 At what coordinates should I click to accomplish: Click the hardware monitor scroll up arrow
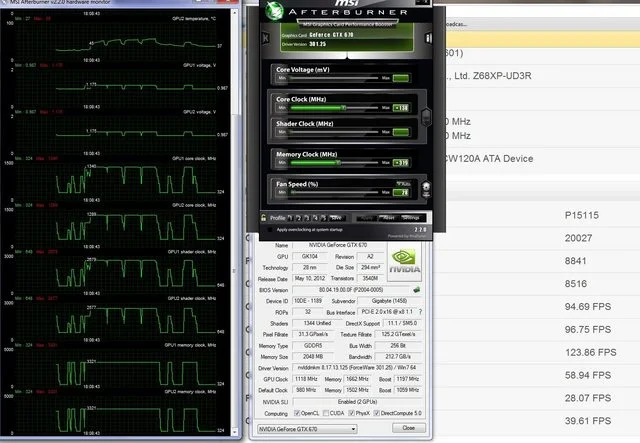(x=234, y=13)
